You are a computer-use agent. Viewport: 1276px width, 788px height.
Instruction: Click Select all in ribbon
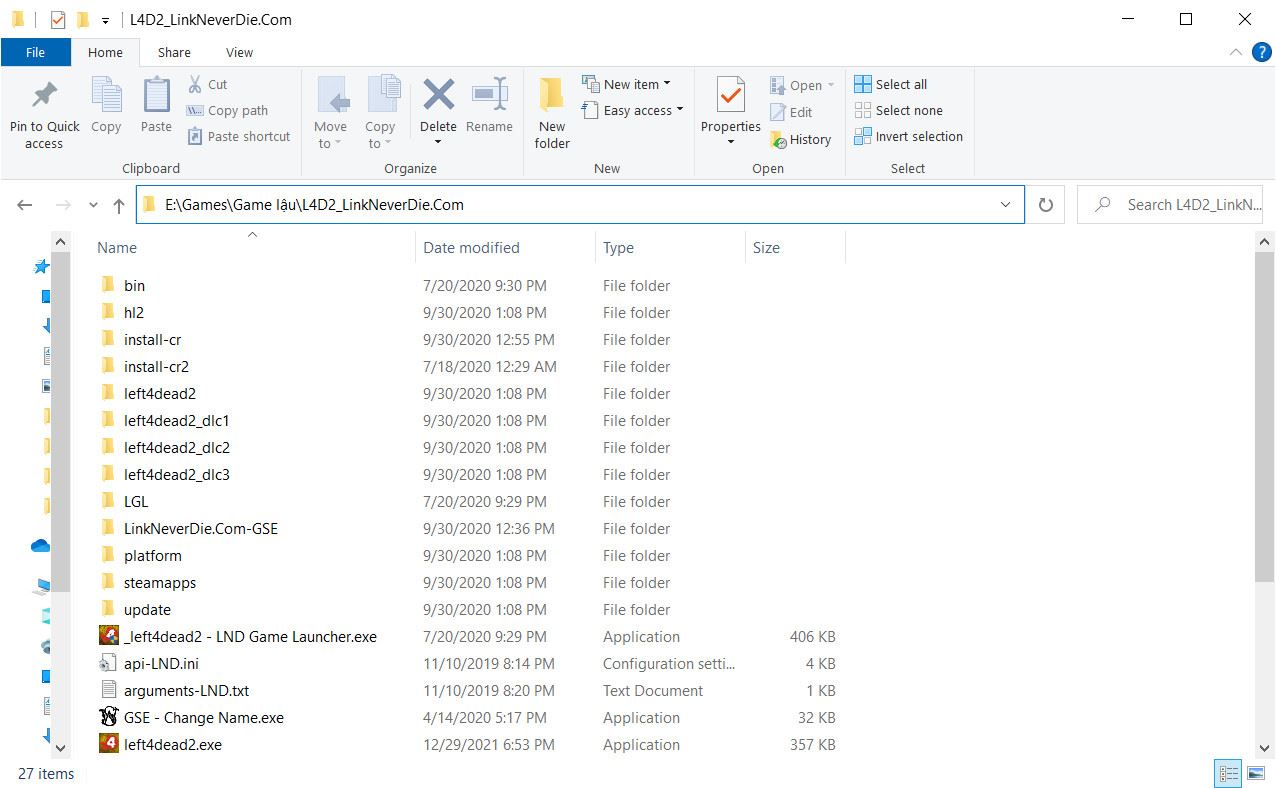[891, 84]
